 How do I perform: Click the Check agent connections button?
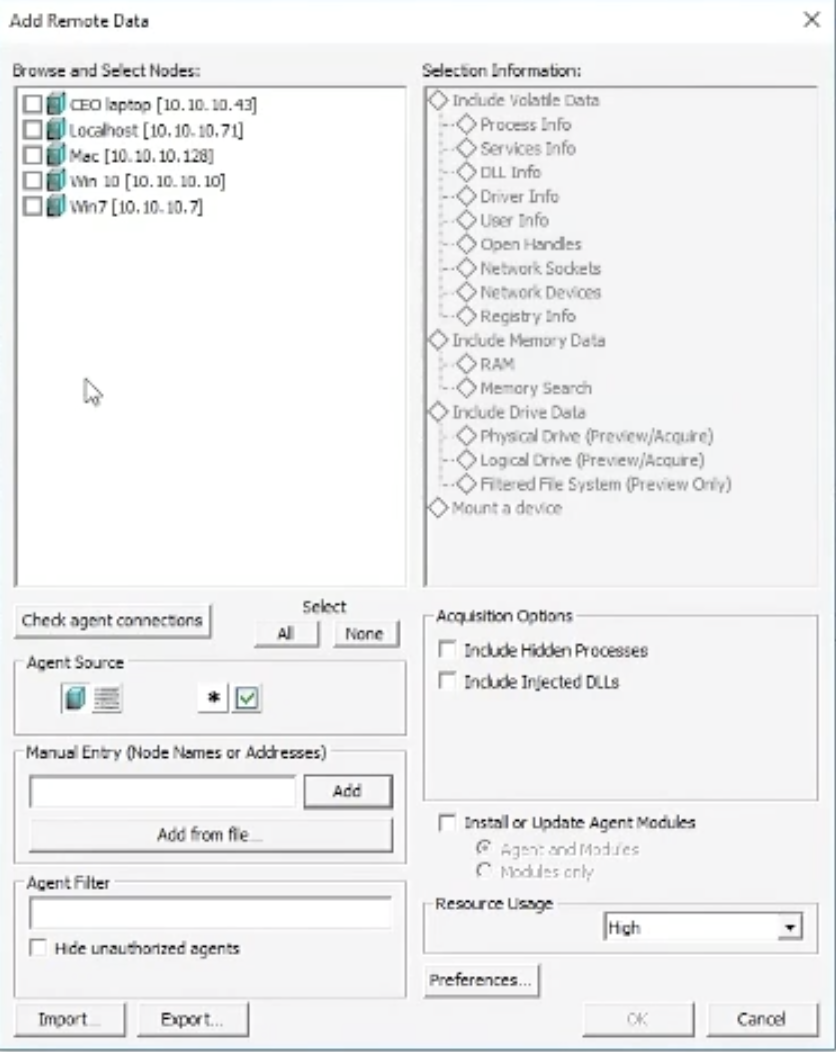click(112, 621)
